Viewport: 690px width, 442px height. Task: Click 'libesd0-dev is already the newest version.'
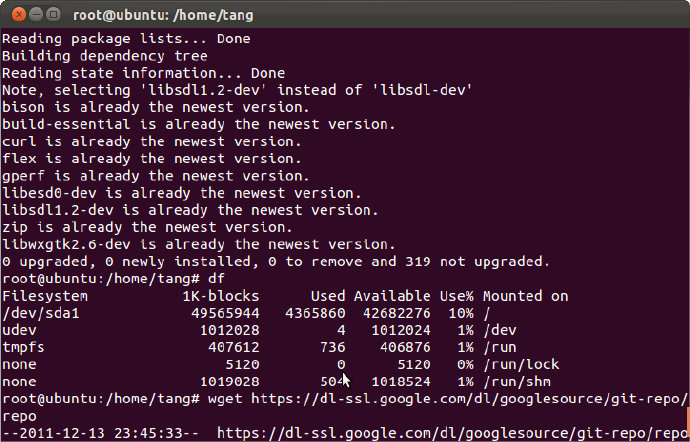coord(182,193)
